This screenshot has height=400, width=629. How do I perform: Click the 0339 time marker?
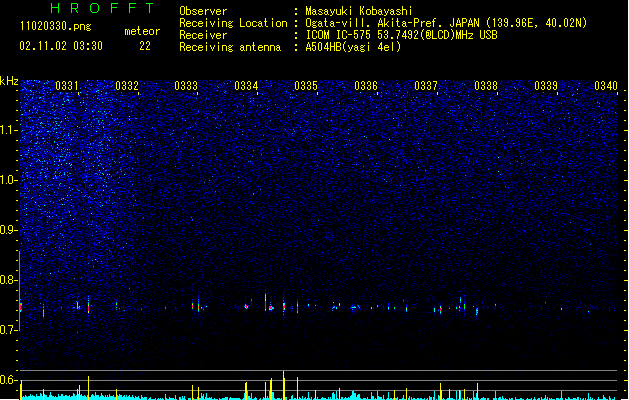[x=546, y=86]
